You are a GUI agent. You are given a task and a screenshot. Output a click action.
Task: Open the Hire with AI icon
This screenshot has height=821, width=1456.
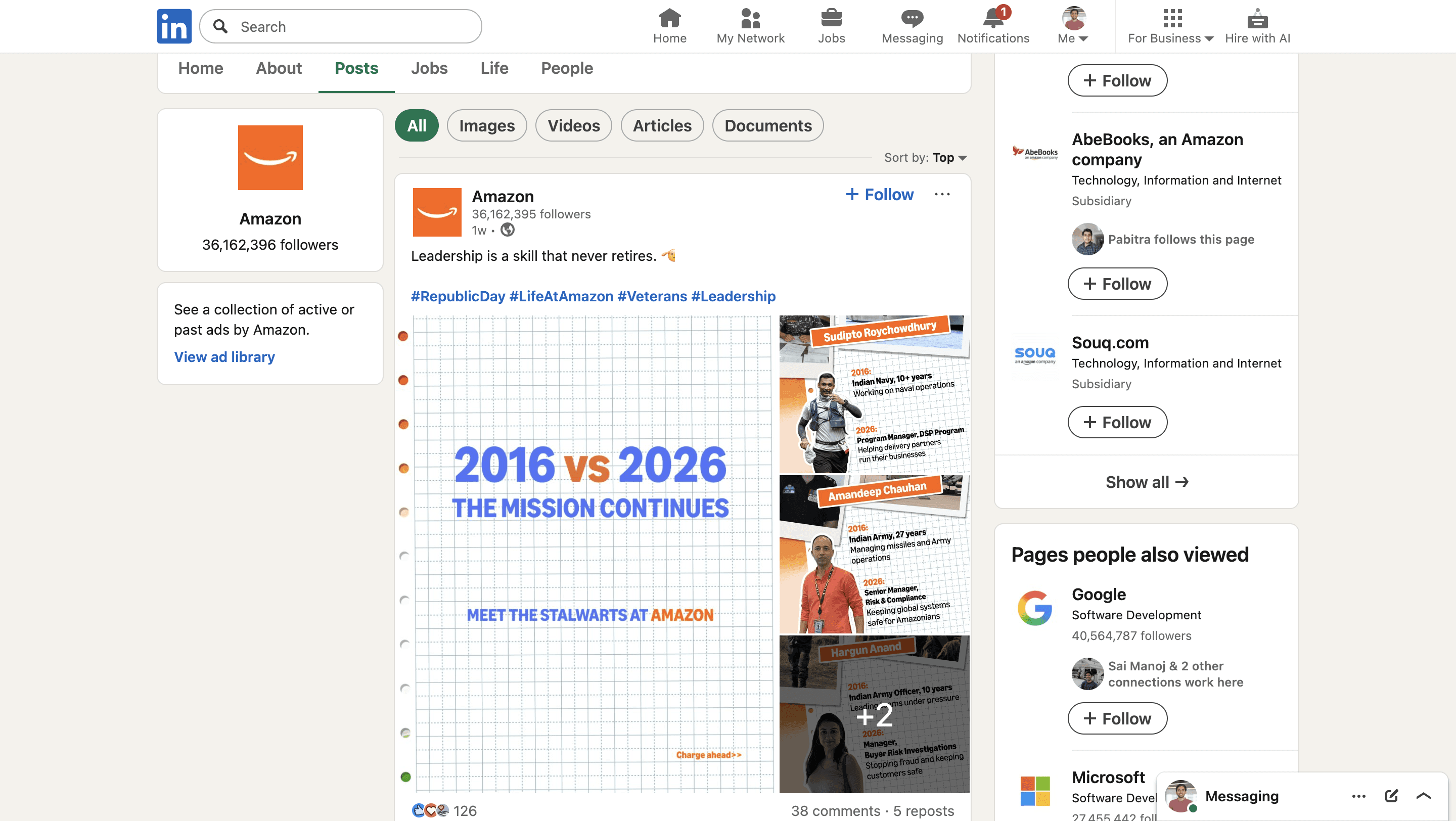coord(1257,18)
